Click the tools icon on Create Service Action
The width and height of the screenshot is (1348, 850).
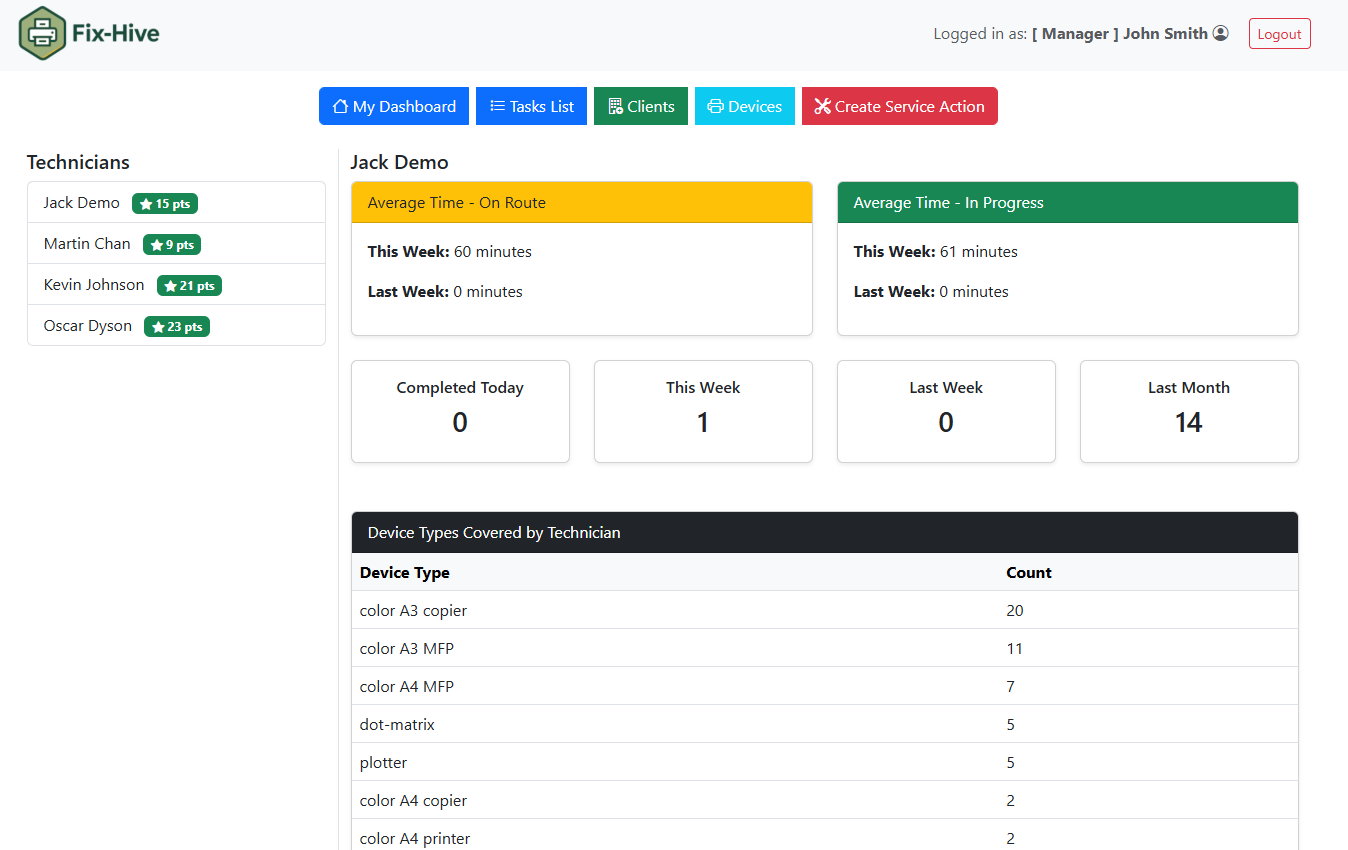tap(822, 106)
